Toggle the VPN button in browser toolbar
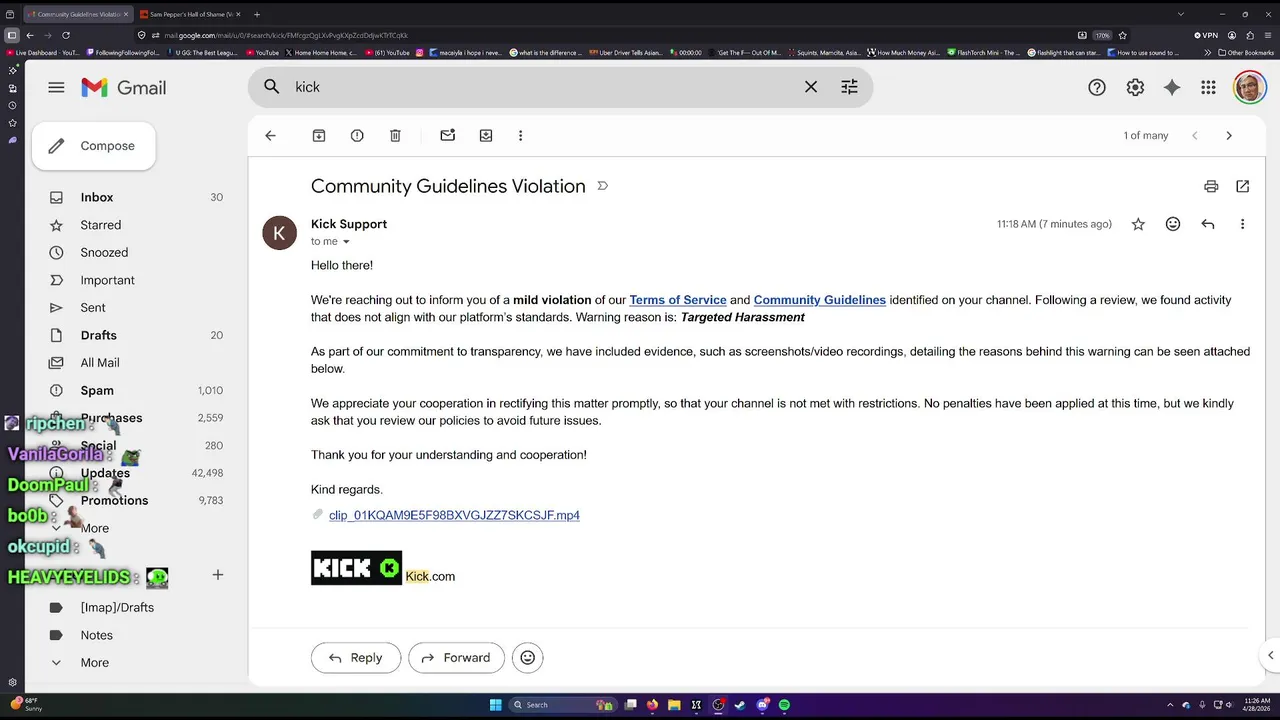The width and height of the screenshot is (1280, 720). (x=1207, y=35)
